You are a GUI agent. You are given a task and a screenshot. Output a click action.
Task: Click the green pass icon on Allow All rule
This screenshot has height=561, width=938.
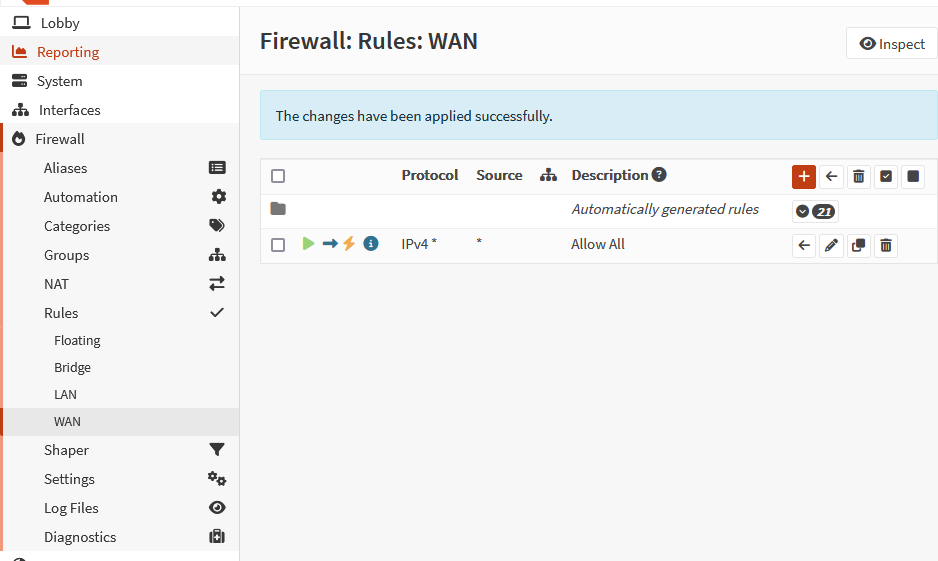click(x=308, y=244)
